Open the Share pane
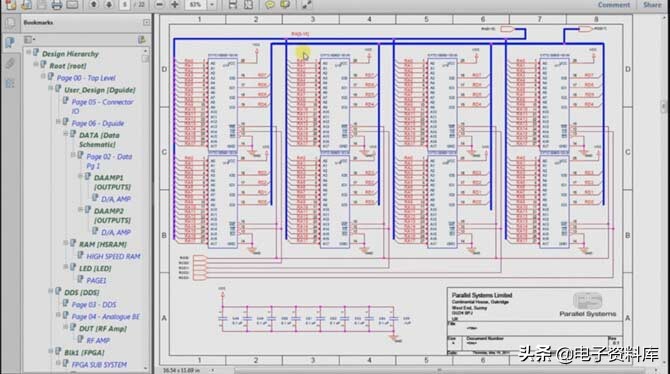Screen dimensions: 670x374 (652, 5)
